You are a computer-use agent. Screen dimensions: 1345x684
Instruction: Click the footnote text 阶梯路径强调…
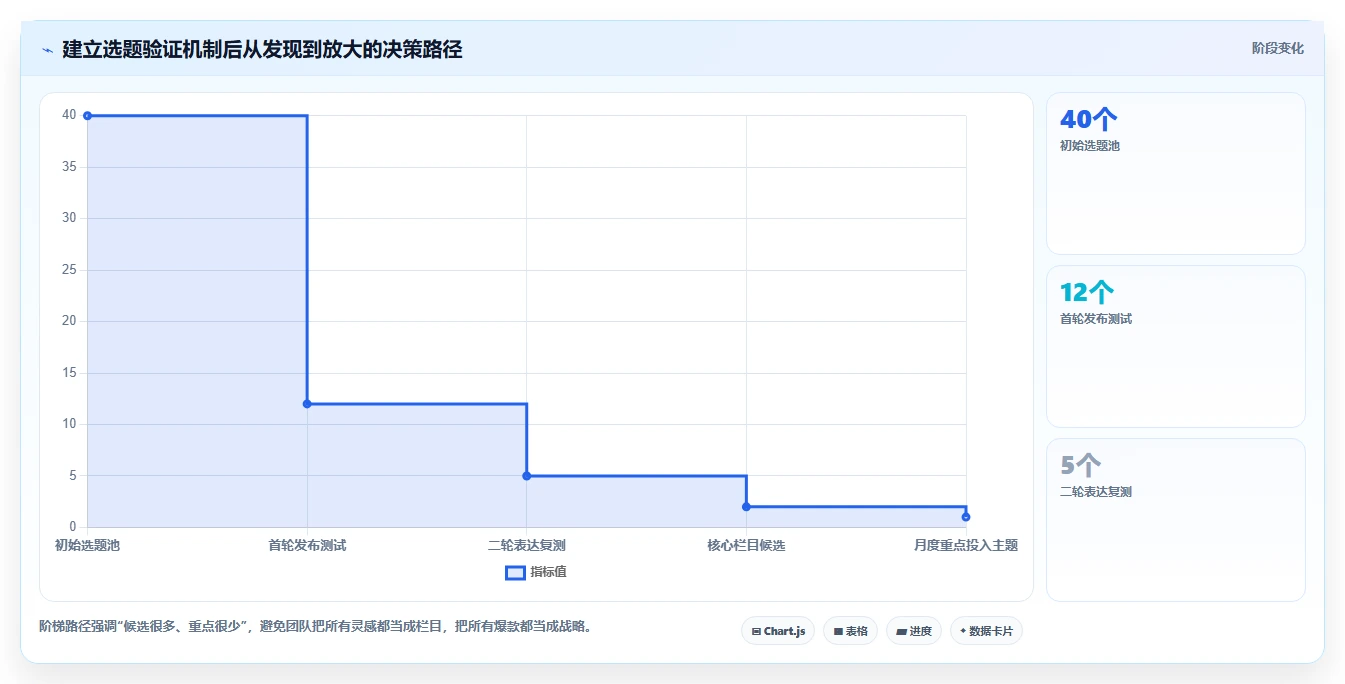pos(315,627)
